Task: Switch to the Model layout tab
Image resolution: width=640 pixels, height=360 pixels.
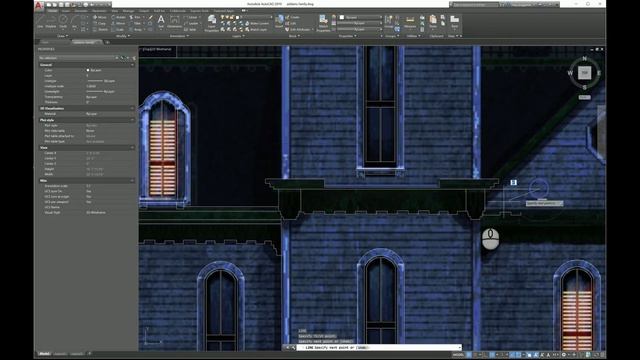Action: pos(44,354)
